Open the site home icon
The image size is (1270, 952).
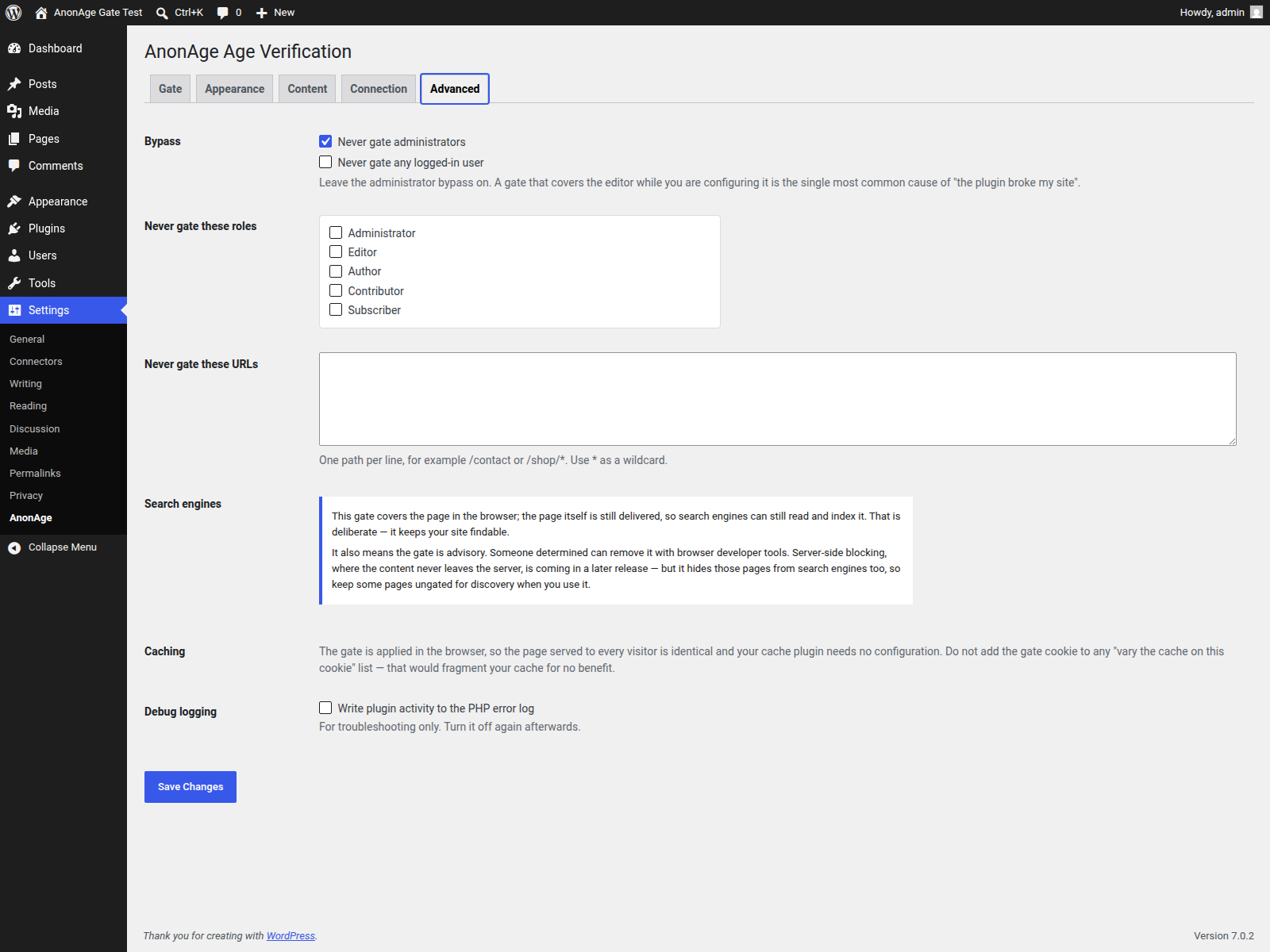pos(41,13)
